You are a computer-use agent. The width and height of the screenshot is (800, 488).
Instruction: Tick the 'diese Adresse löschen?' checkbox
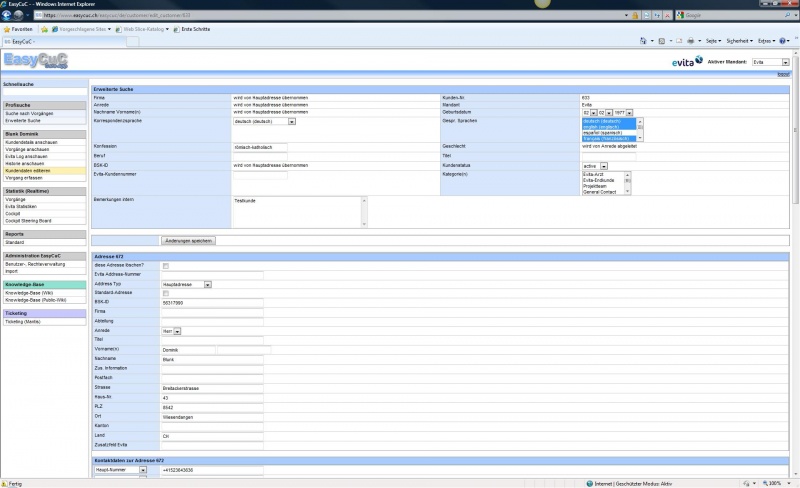pyautogui.click(x=165, y=266)
